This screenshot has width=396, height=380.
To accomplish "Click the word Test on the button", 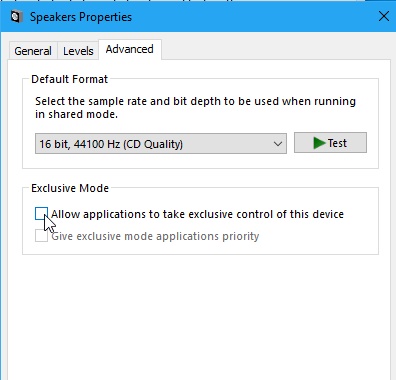I will click(337, 143).
